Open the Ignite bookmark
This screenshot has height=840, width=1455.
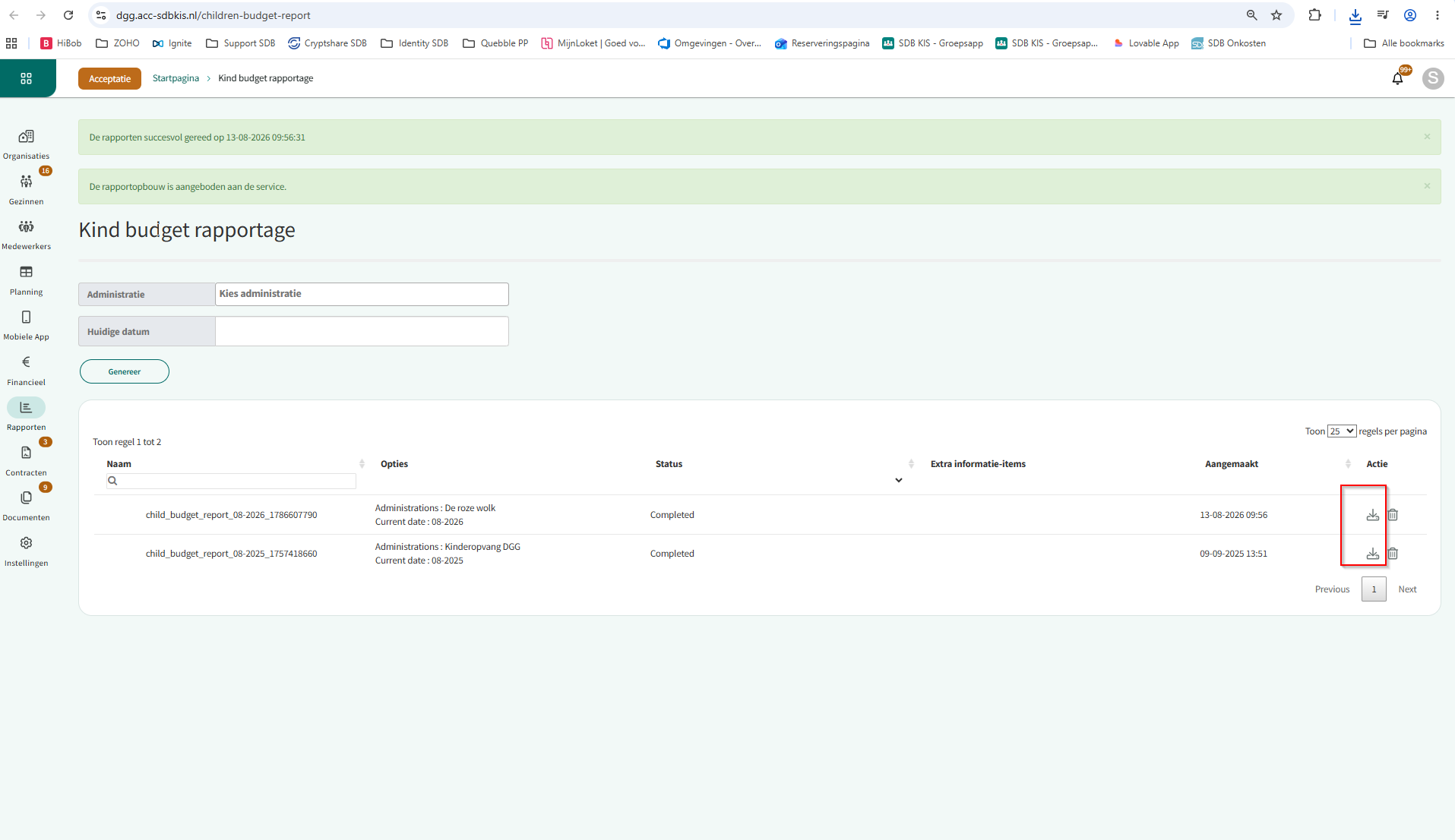[172, 43]
